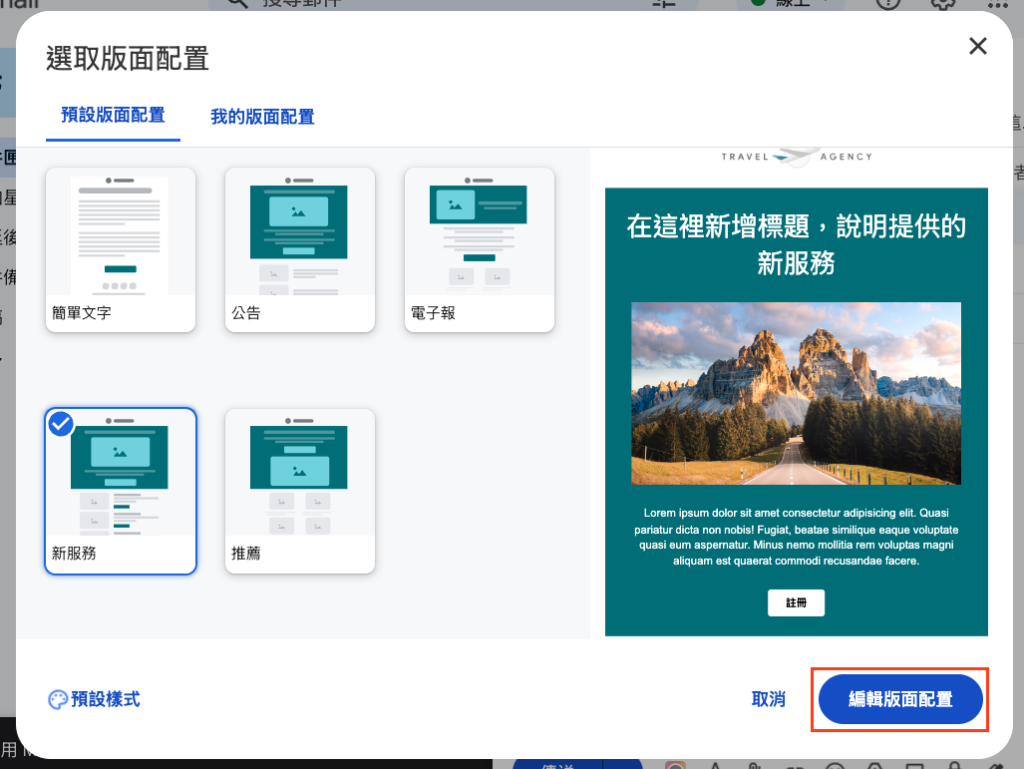The height and width of the screenshot is (769, 1024).
Task: Select the 電子報 layout thumbnail
Action: pyautogui.click(x=479, y=249)
